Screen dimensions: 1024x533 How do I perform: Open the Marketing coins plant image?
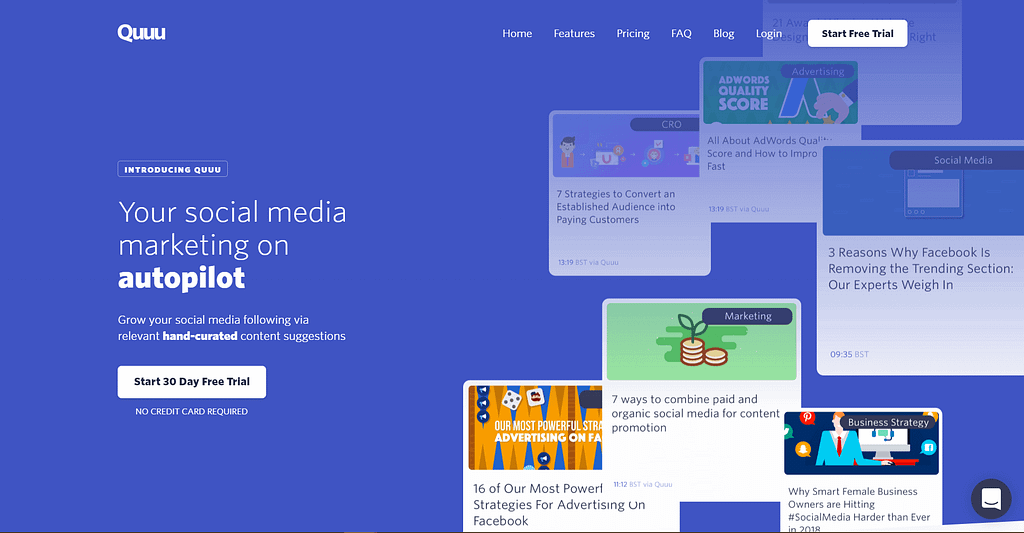click(x=701, y=342)
